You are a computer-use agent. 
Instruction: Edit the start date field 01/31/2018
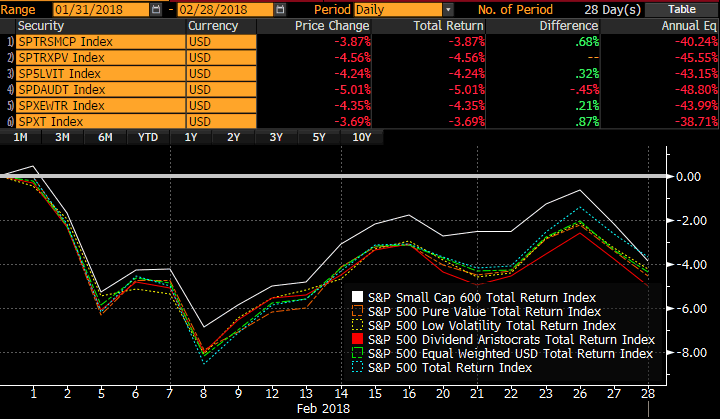click(101, 9)
